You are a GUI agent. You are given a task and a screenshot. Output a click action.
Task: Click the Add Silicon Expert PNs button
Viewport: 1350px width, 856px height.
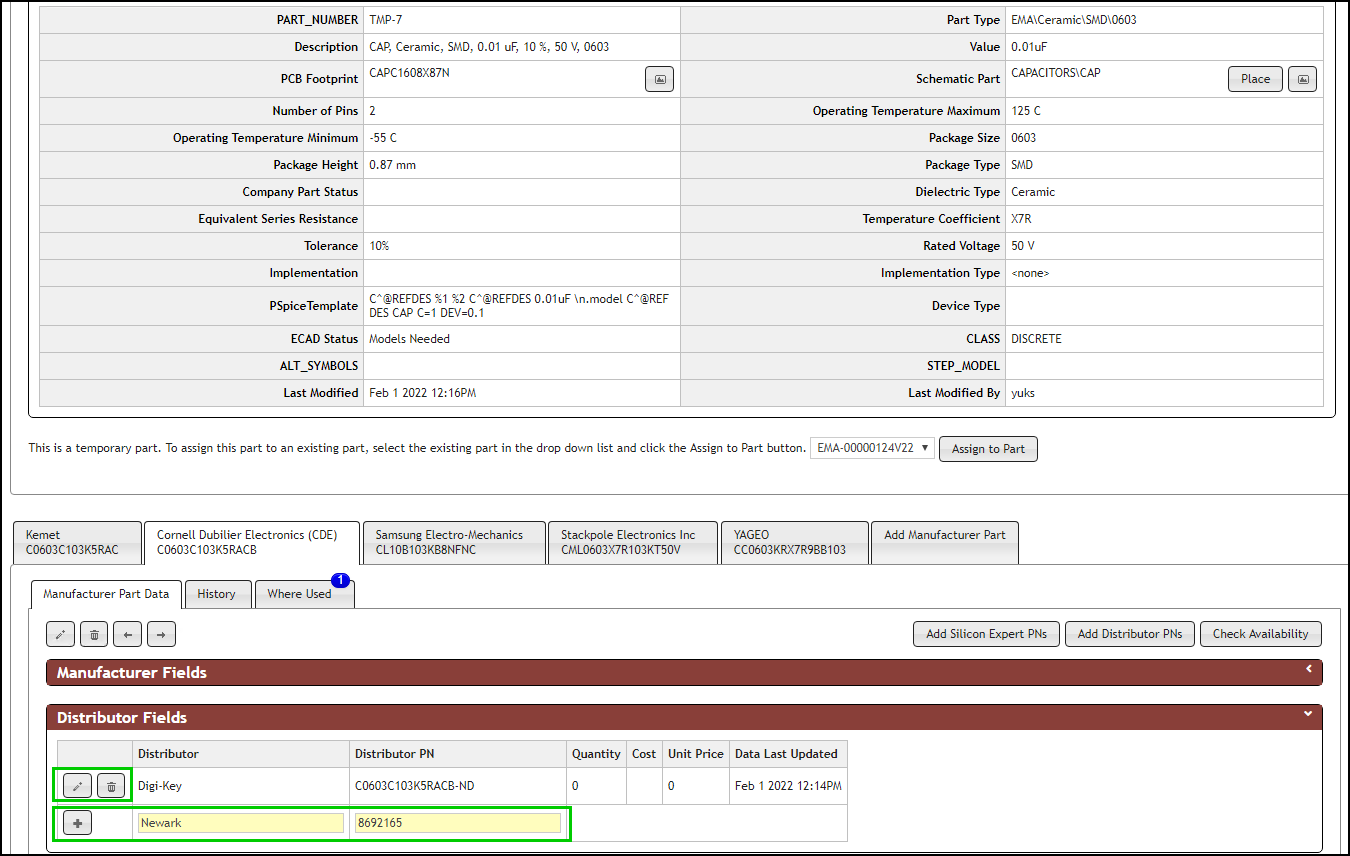(x=986, y=633)
